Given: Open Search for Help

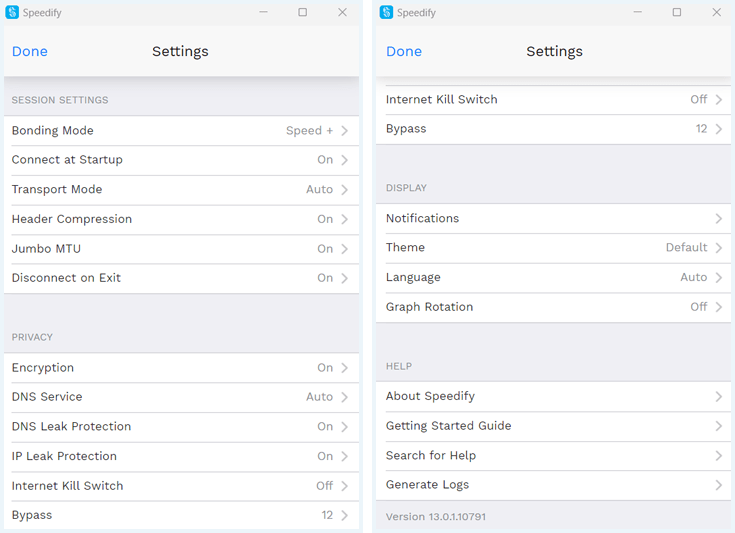Looking at the screenshot, I should [x=553, y=456].
